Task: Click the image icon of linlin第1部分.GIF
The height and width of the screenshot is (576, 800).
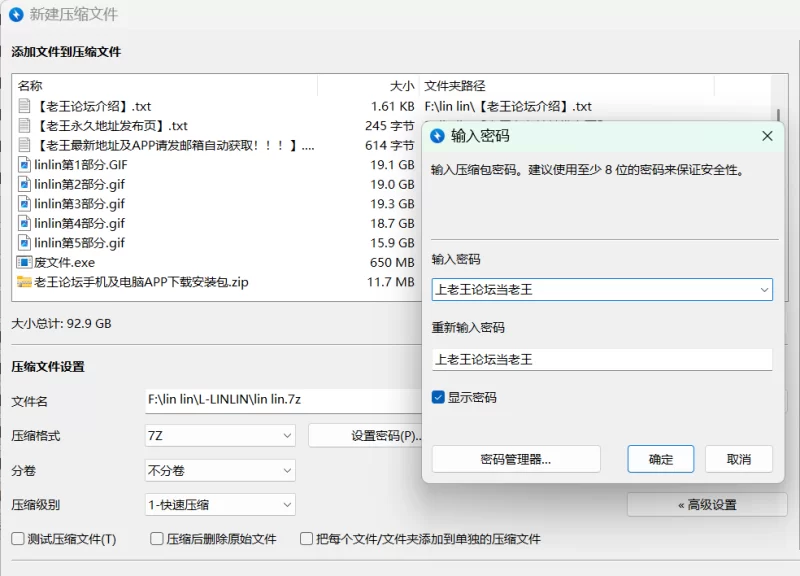Action: pyautogui.click(x=24, y=164)
